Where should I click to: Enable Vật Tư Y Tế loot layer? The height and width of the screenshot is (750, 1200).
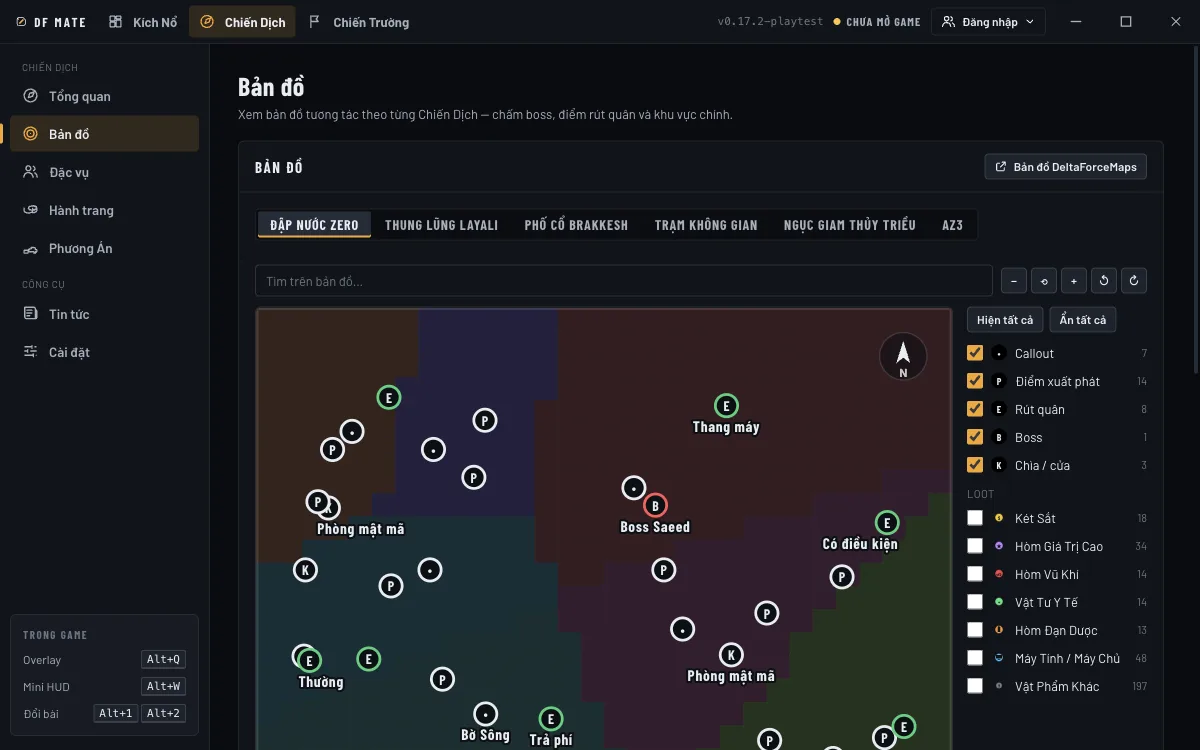pos(975,602)
